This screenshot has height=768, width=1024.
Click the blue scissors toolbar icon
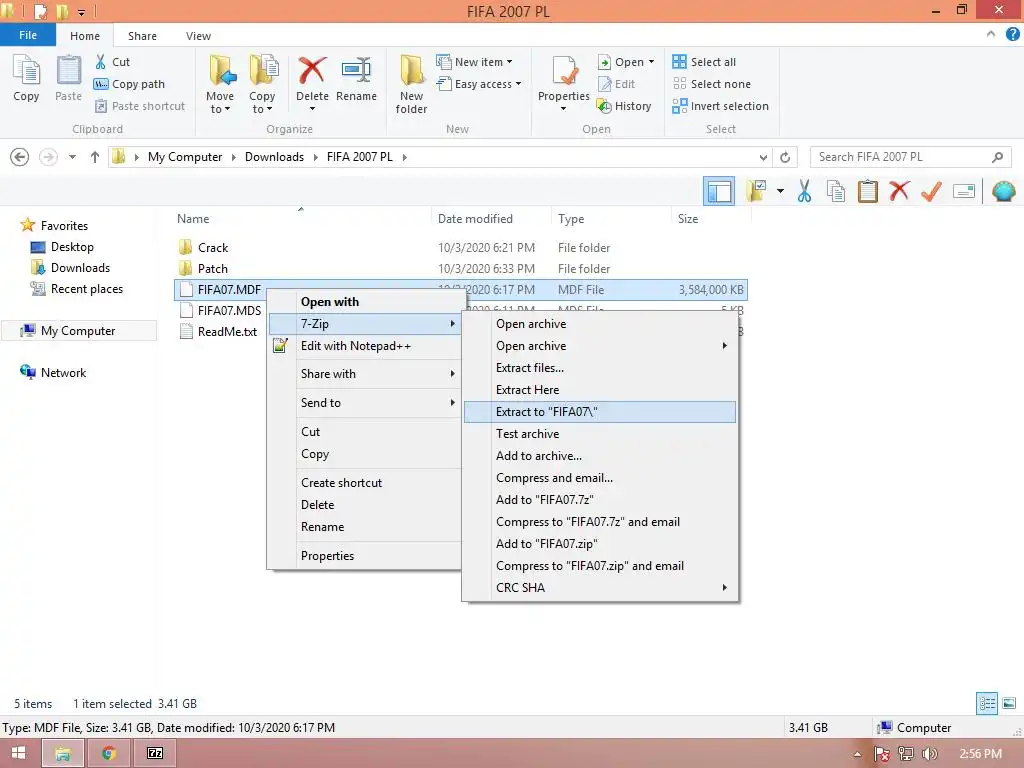pos(804,191)
